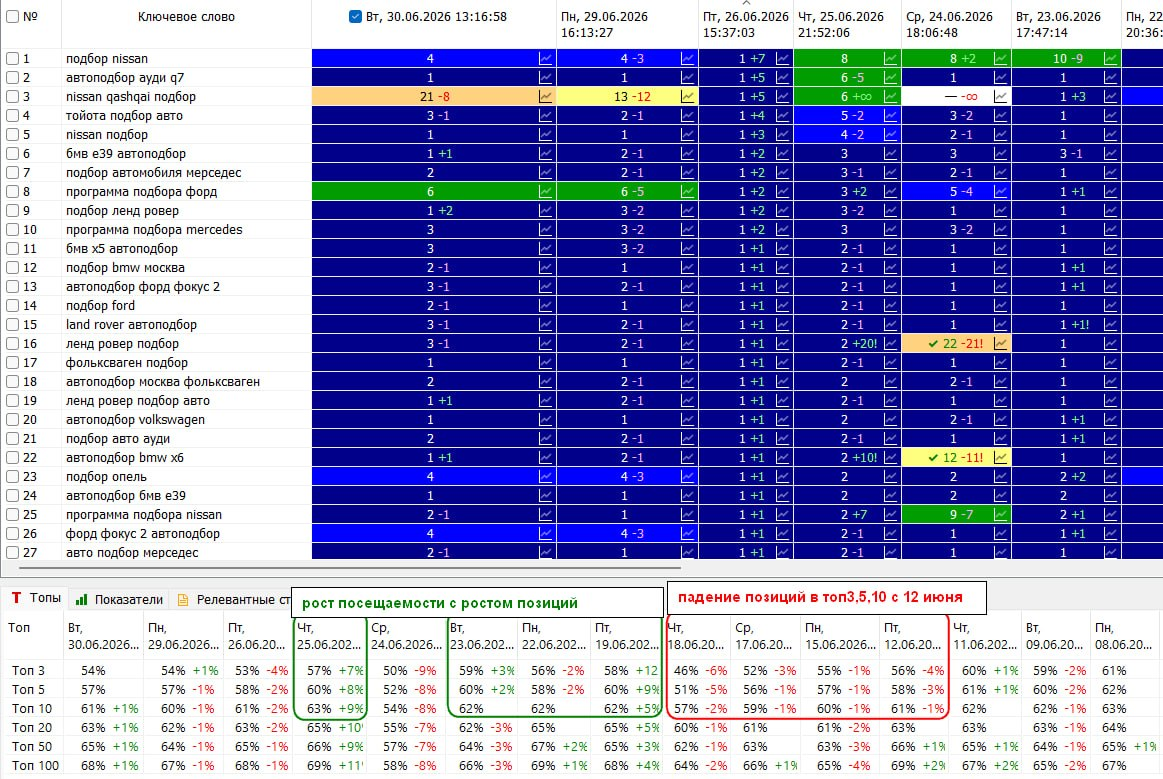The image size is (1163, 779).
Task: Select checkbox for row 8 'программа подбора форд'
Action: [x=13, y=191]
